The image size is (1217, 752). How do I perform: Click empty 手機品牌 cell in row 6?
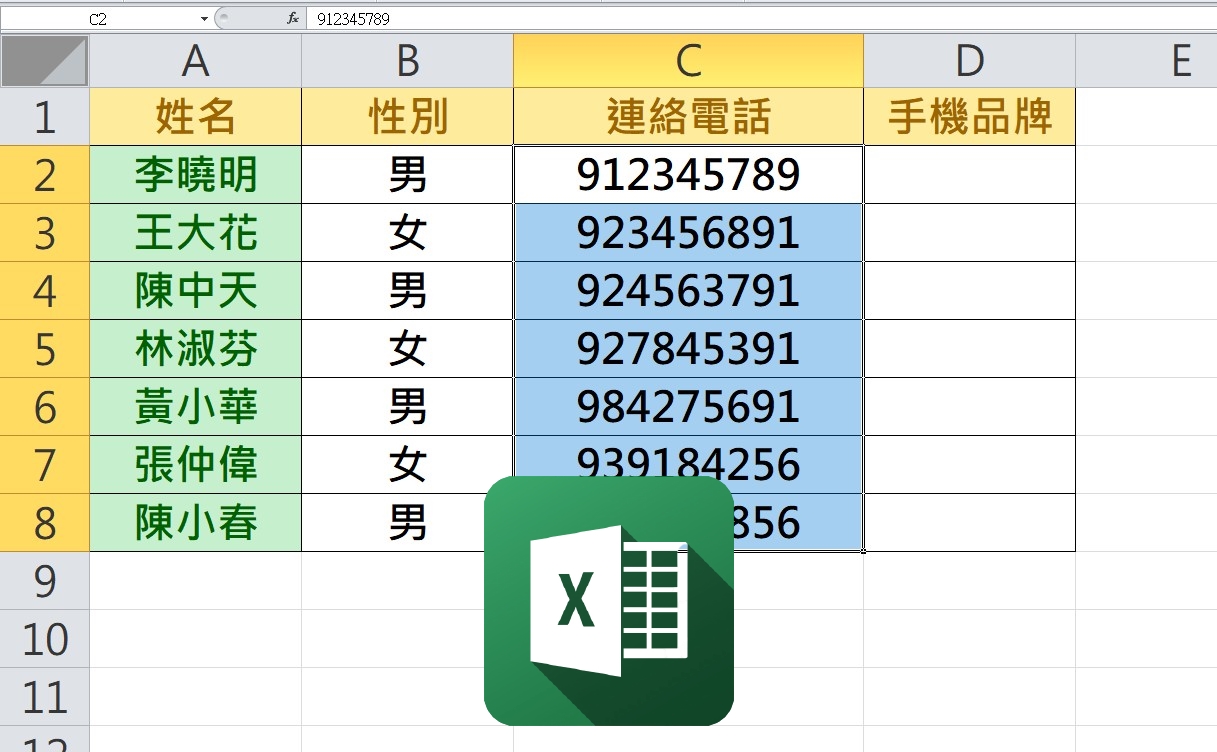(x=970, y=407)
